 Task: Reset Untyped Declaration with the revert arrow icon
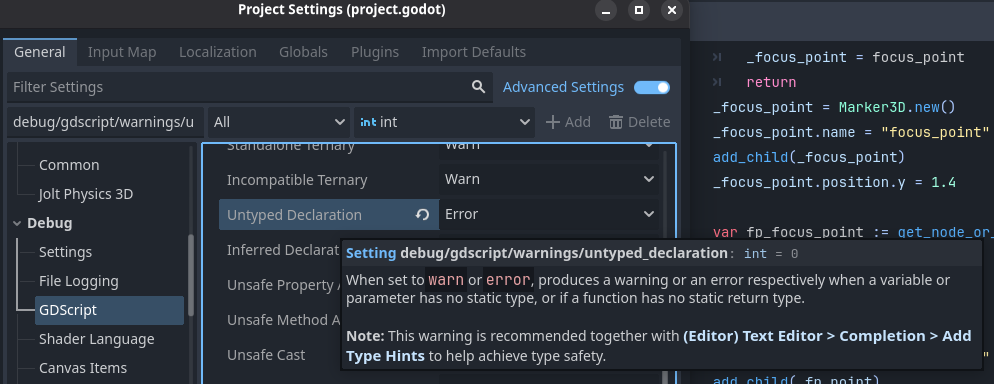422,215
